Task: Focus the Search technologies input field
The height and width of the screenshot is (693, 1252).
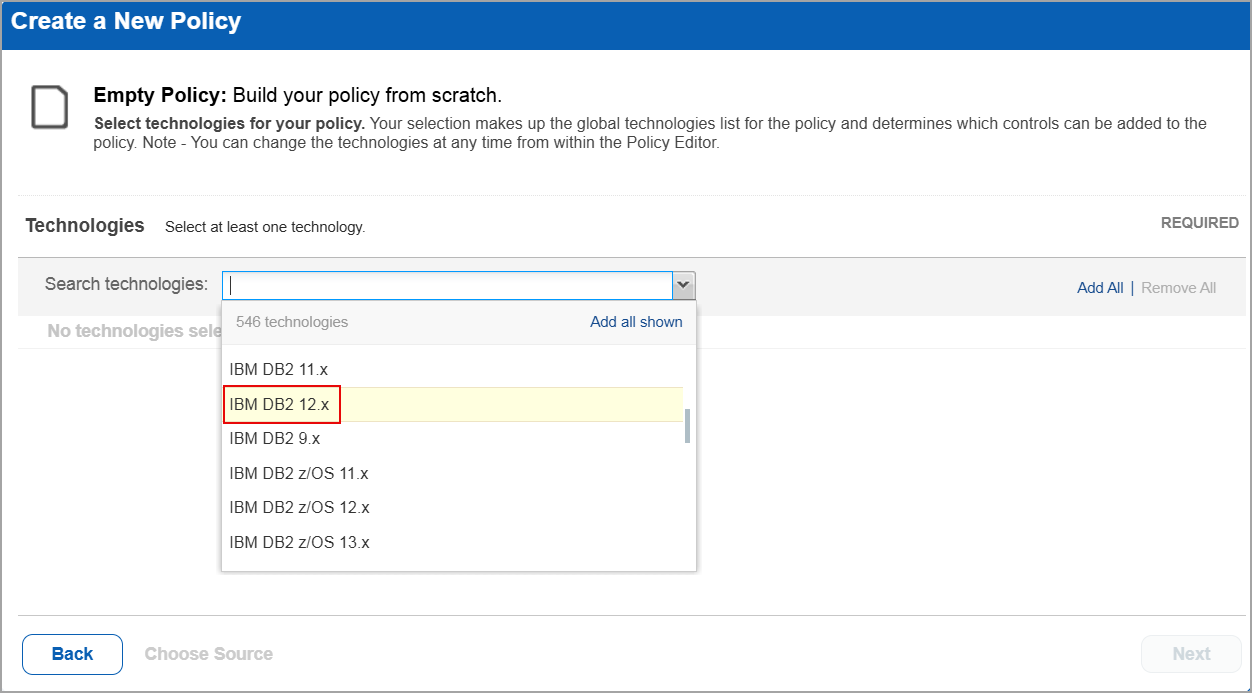Action: [447, 285]
